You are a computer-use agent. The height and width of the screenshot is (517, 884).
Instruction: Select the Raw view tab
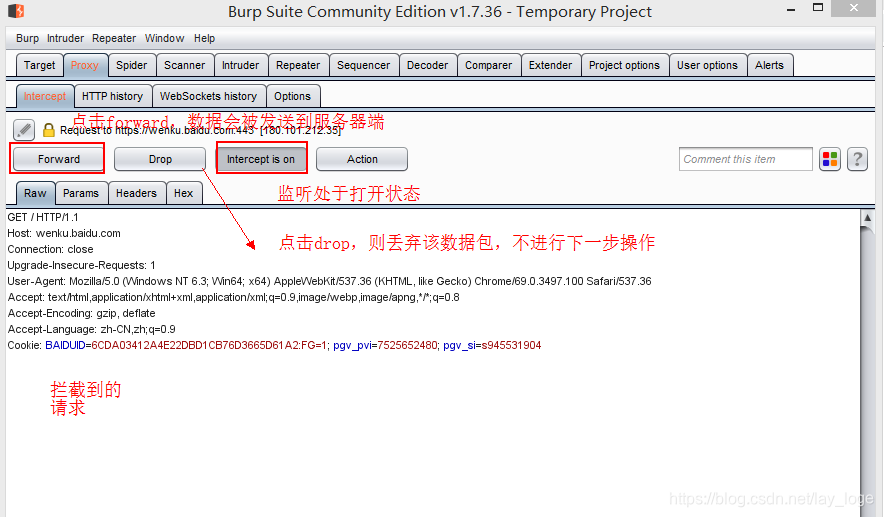[x=35, y=193]
